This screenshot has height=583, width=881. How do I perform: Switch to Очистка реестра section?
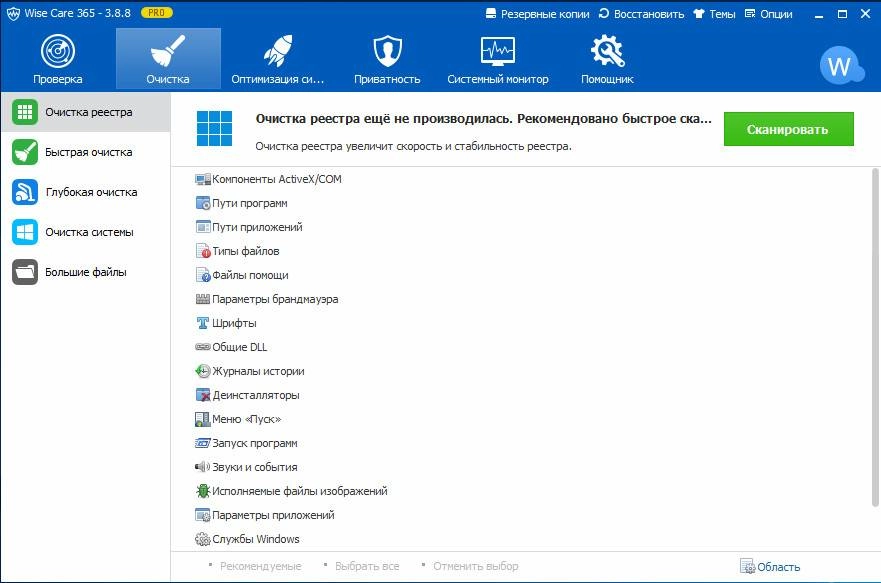[85, 112]
